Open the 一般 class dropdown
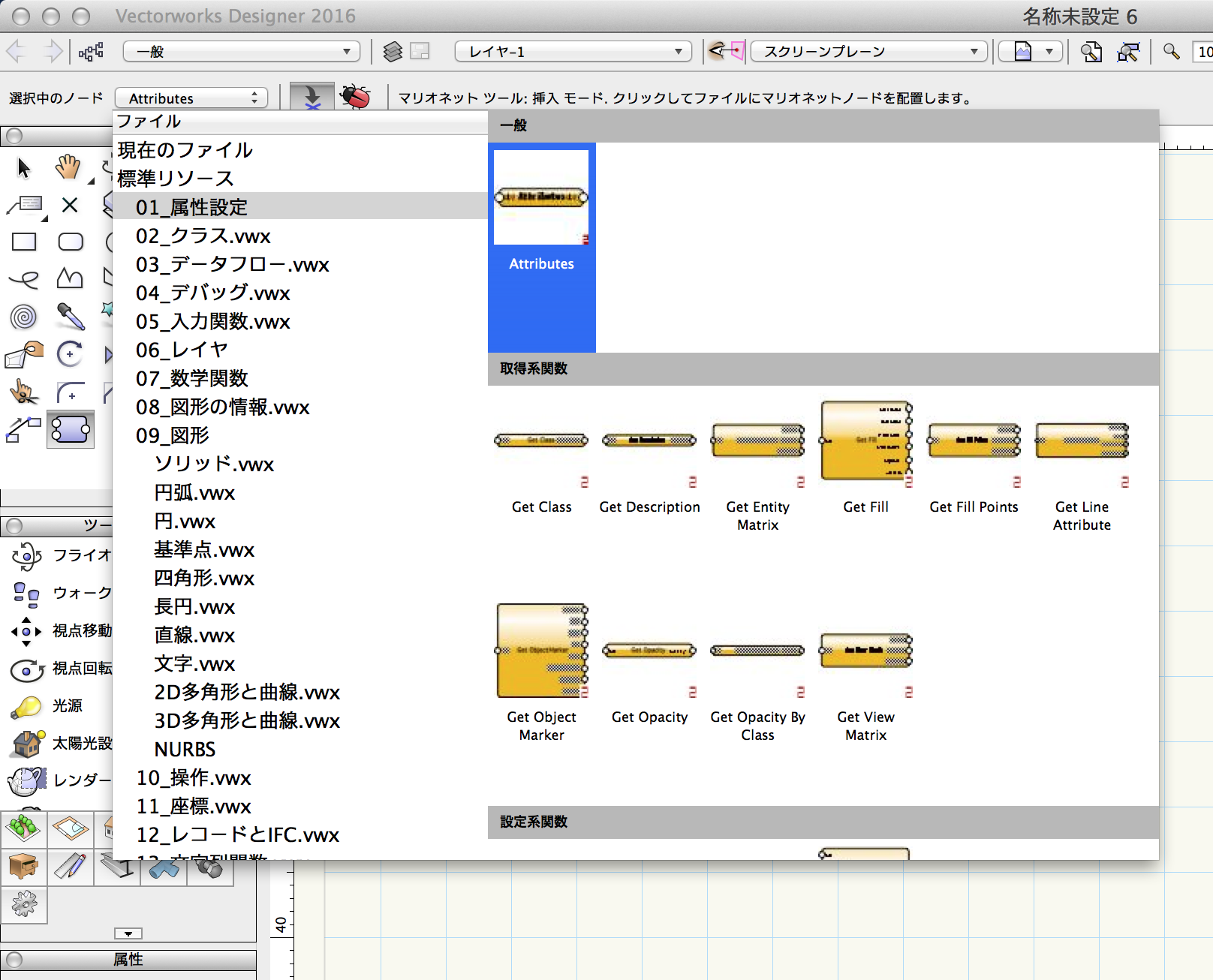The width and height of the screenshot is (1213, 980). click(242, 51)
